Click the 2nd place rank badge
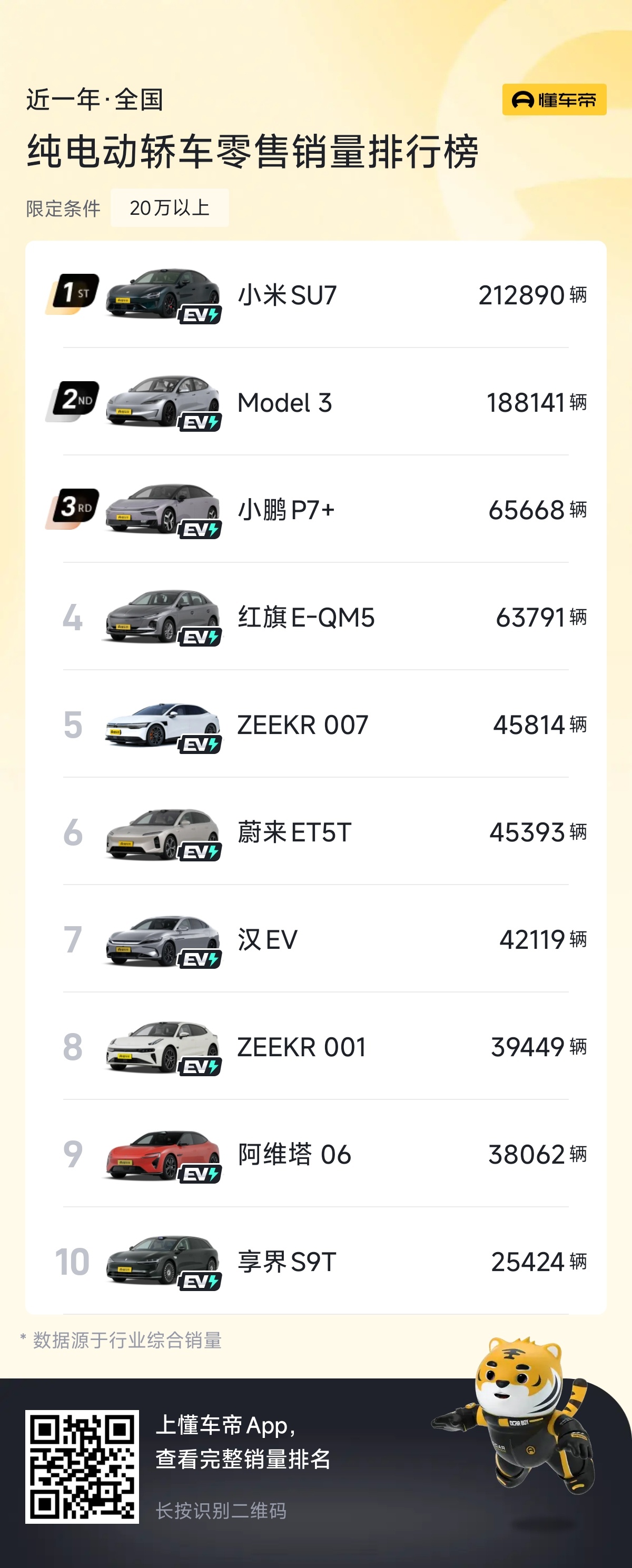This screenshot has height=1568, width=632. [x=73, y=401]
